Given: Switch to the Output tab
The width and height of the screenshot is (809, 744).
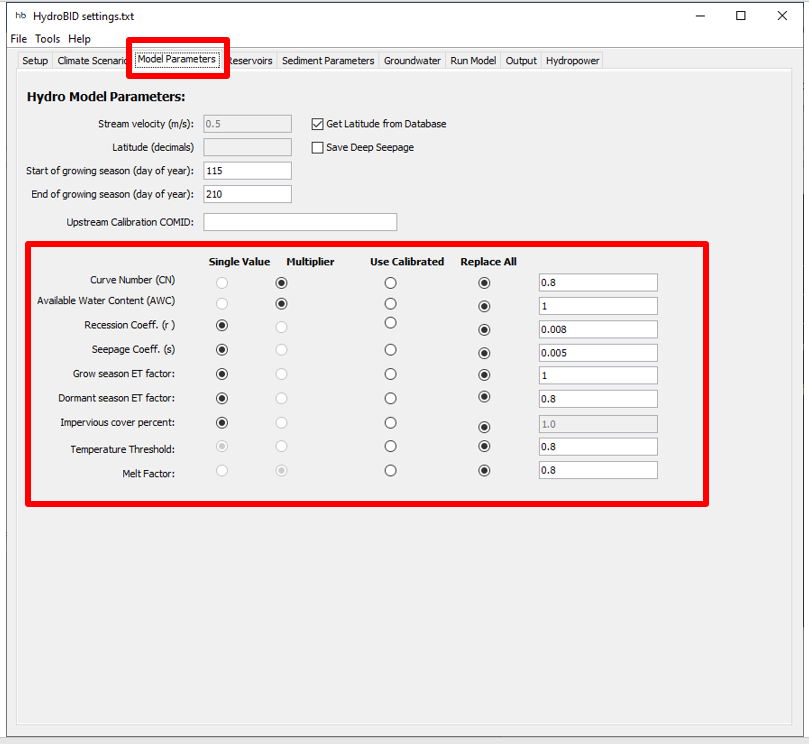Looking at the screenshot, I should pos(521,61).
